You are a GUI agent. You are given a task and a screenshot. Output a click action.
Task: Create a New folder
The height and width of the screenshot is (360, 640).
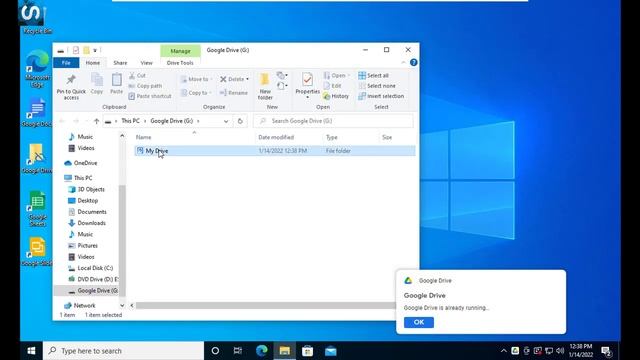pos(265,87)
